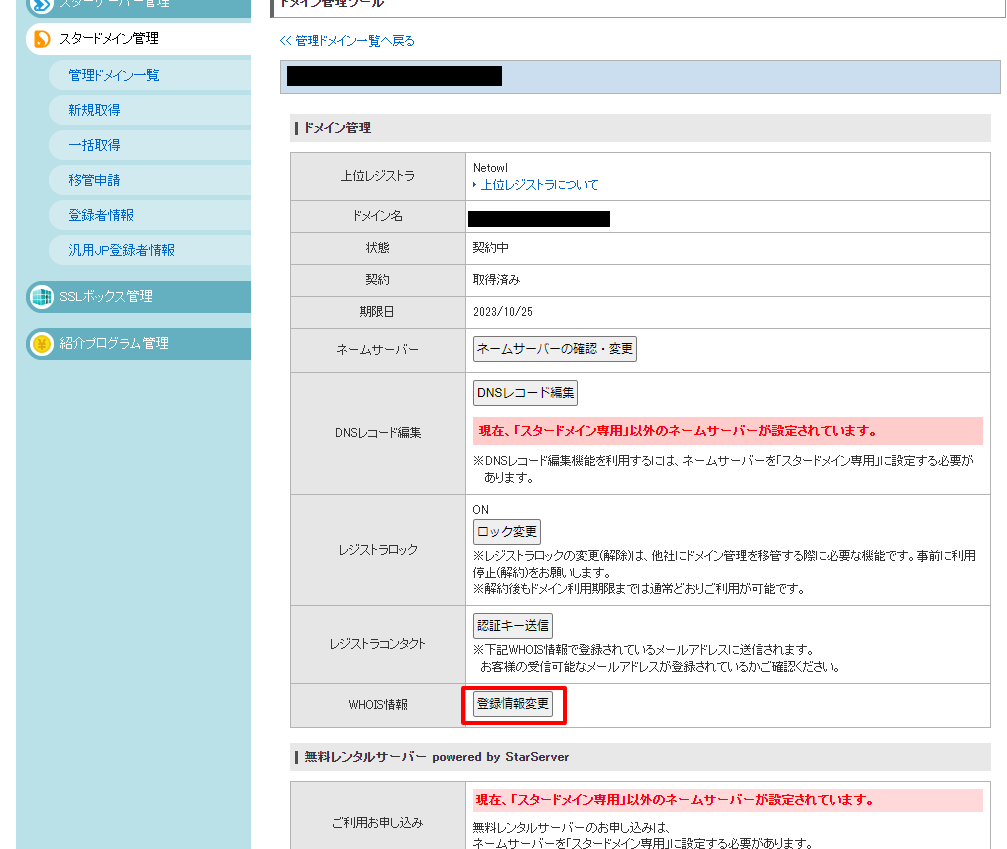Click the referral program yen coin icon
1007x849 pixels.
(x=41, y=344)
